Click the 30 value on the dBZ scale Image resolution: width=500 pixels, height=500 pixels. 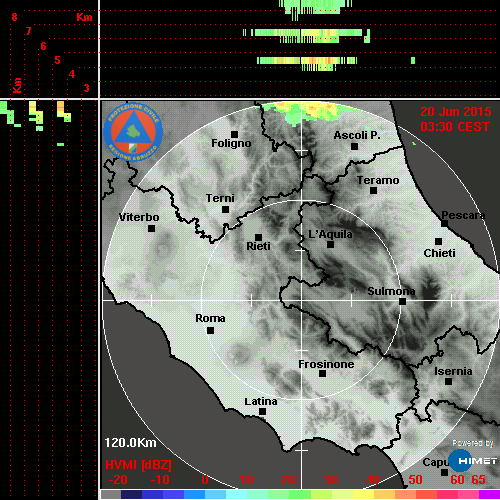[x=330, y=480]
